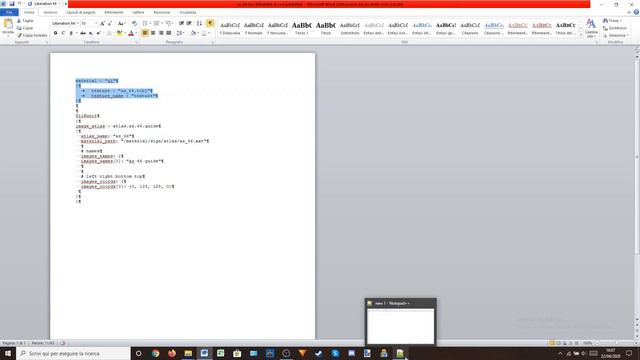Click the sort icon
The width and height of the screenshot is (640, 360).
click(x=199, y=24)
